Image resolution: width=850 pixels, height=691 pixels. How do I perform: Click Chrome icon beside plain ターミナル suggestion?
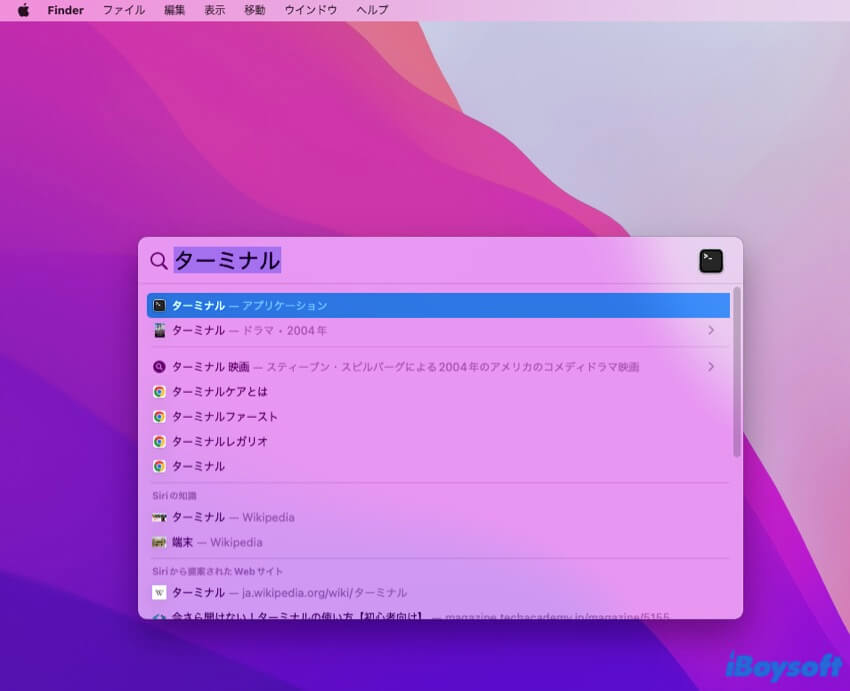tap(159, 467)
